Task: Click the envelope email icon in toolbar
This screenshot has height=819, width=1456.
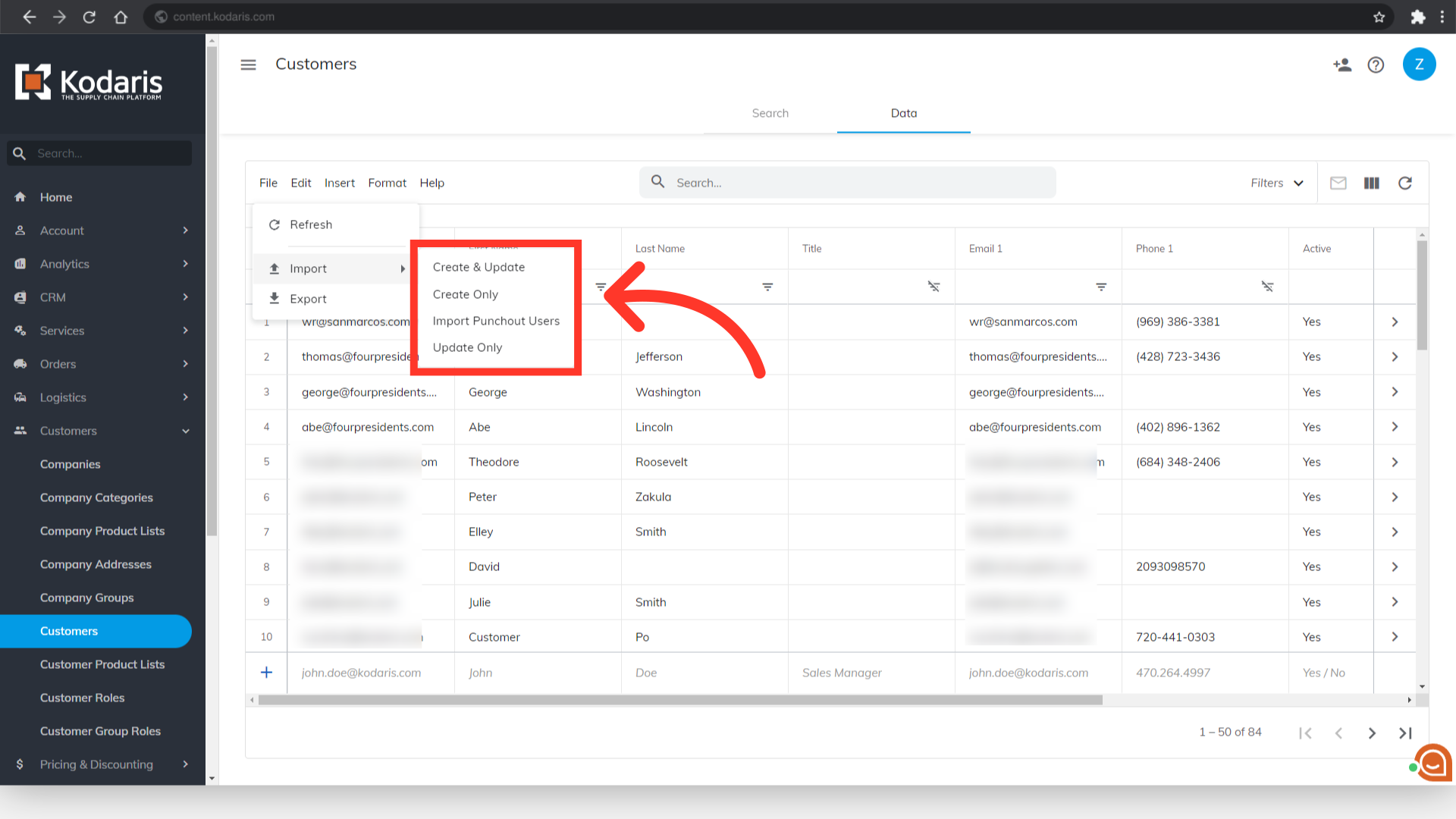Action: click(x=1338, y=183)
